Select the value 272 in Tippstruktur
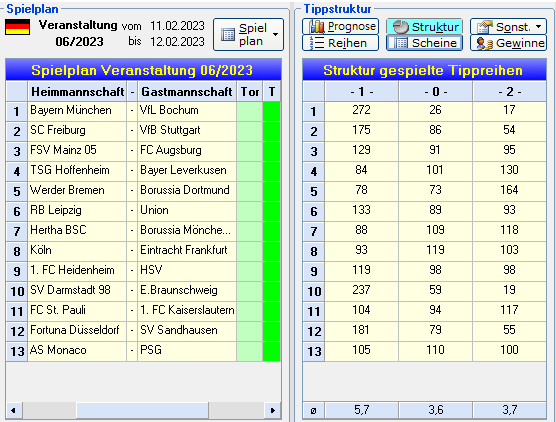Viewport: 556px width, 422px height. point(361,111)
